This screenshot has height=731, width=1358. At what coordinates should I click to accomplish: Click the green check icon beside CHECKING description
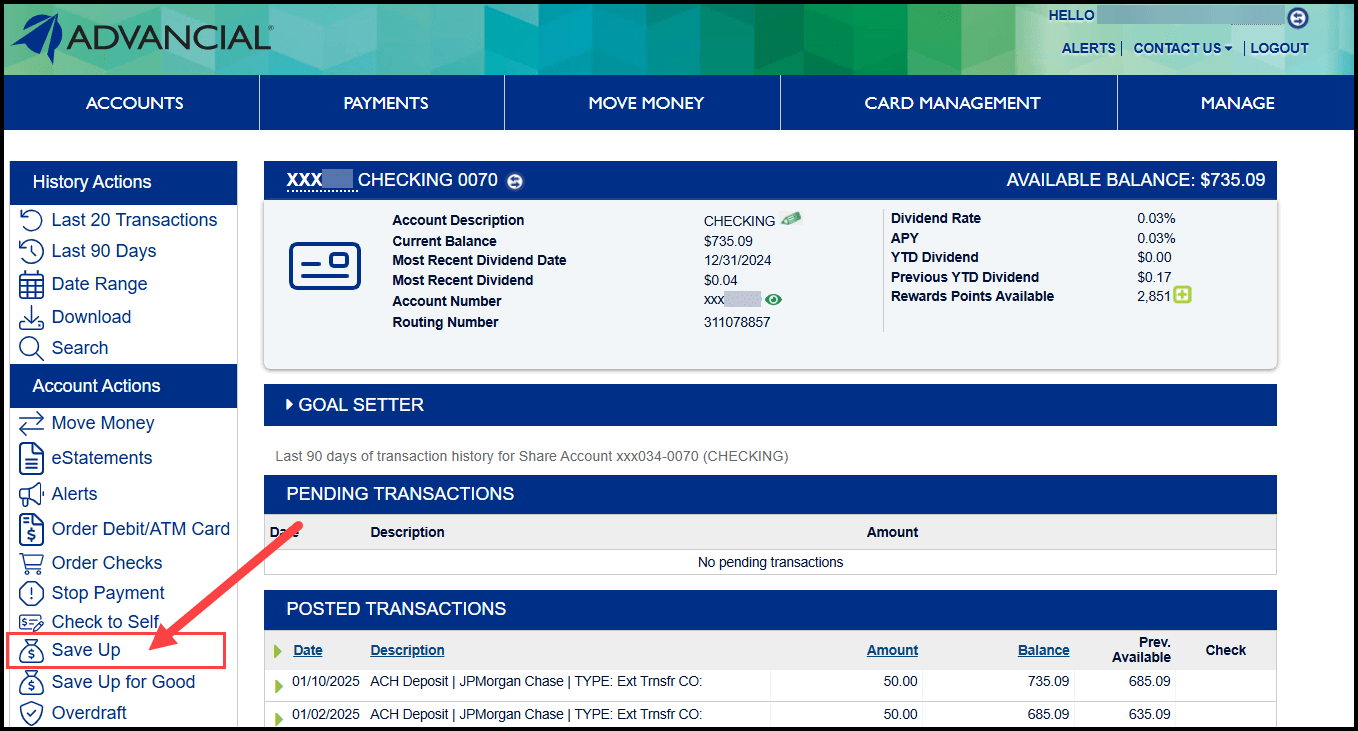[791, 219]
